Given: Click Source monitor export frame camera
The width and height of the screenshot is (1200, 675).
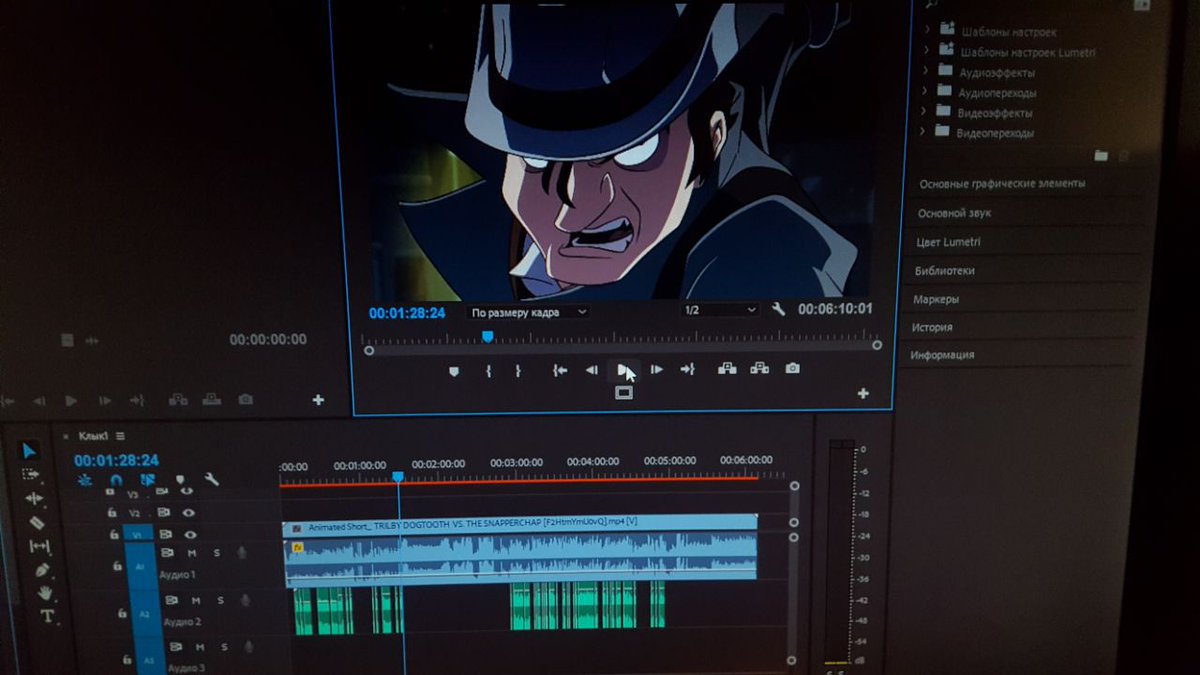Looking at the screenshot, I should point(246,400).
